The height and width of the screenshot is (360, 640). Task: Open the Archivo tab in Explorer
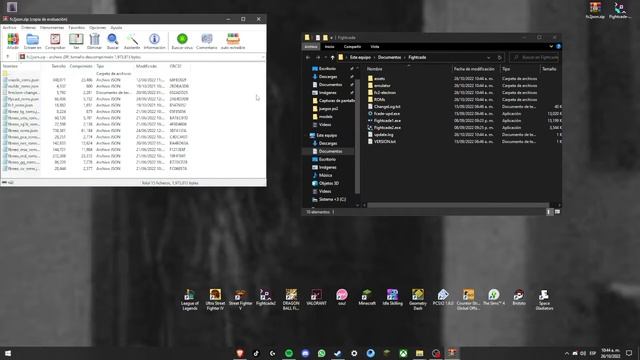pyautogui.click(x=311, y=47)
